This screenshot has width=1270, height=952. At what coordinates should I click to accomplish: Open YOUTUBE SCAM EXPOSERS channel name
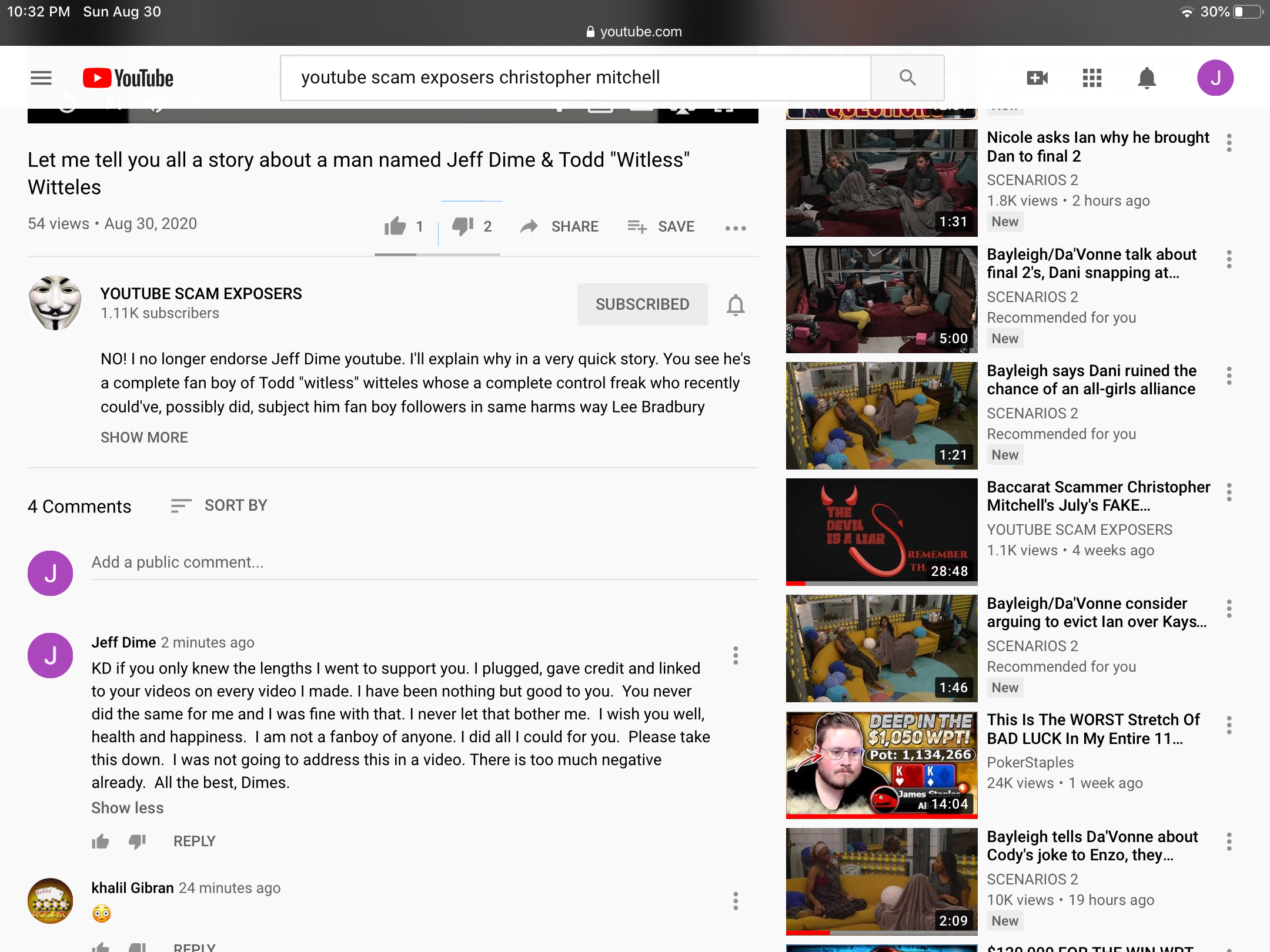click(201, 293)
